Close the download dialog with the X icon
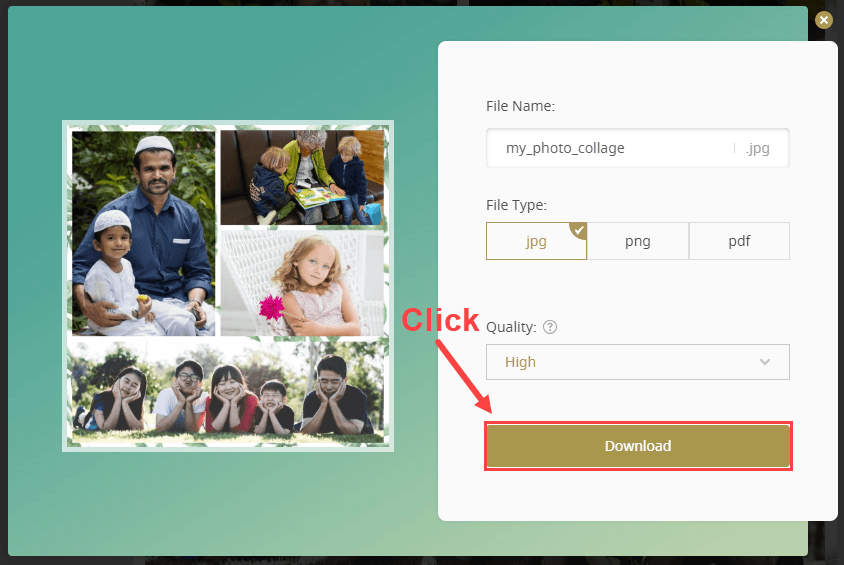Screen dimensions: 844x565 point(823,20)
